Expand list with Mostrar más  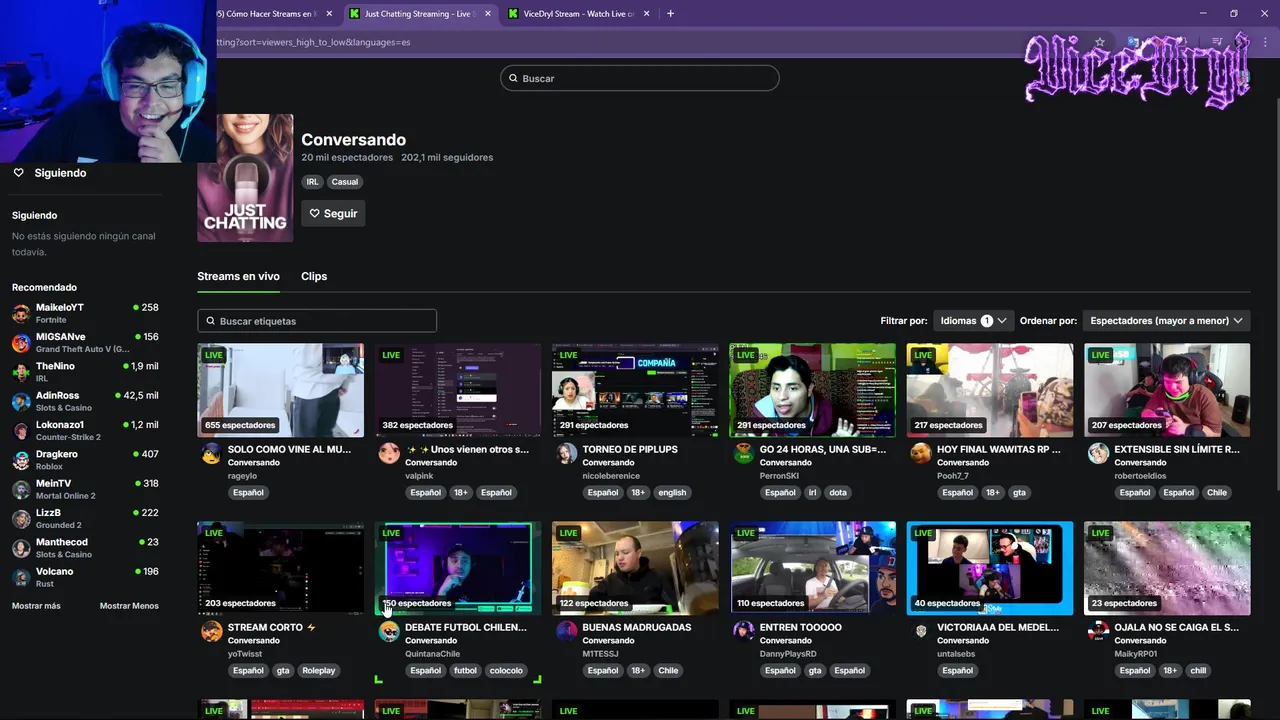pyautogui.click(x=36, y=606)
